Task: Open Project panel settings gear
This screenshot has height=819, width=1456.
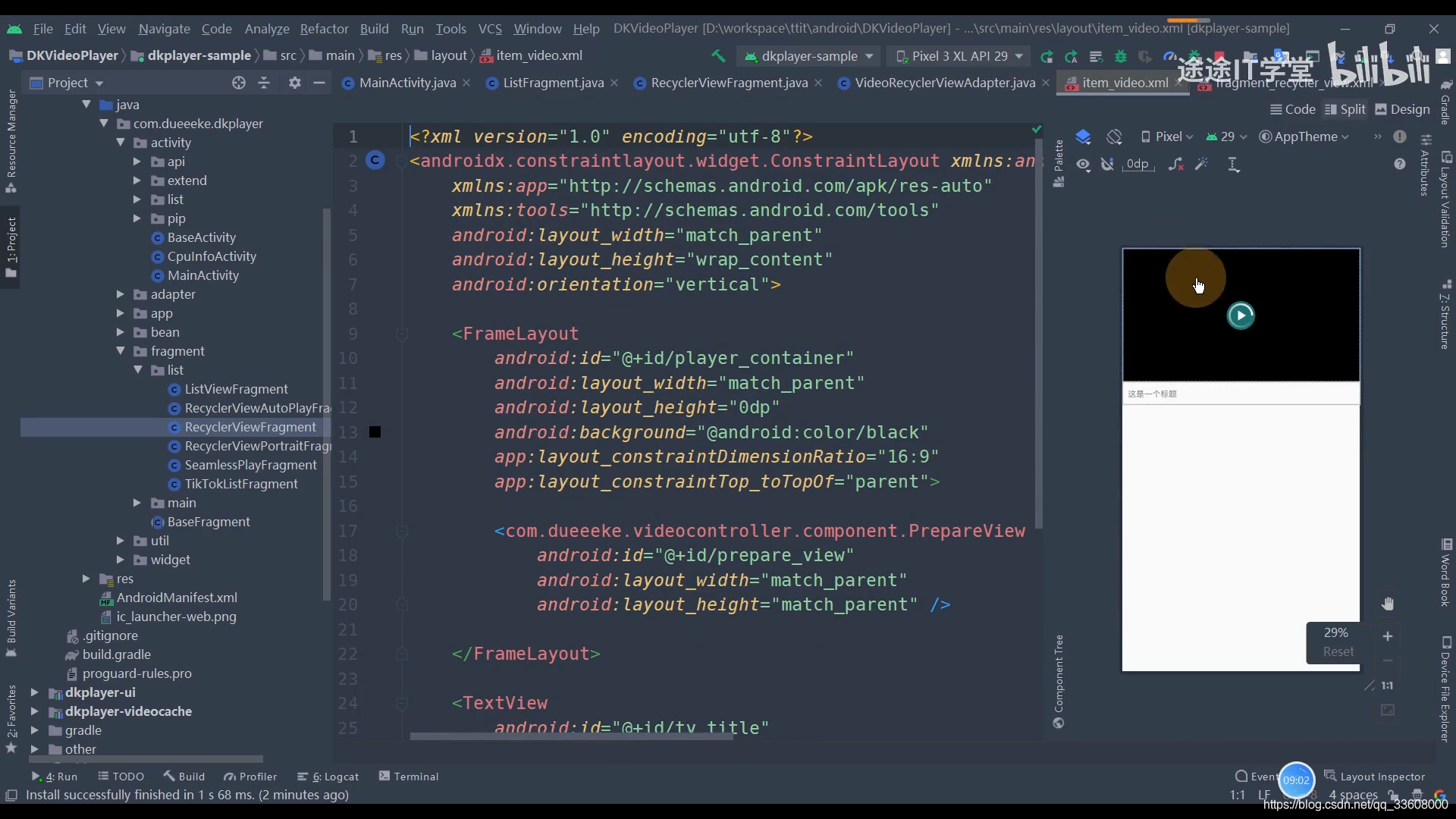Action: (295, 83)
